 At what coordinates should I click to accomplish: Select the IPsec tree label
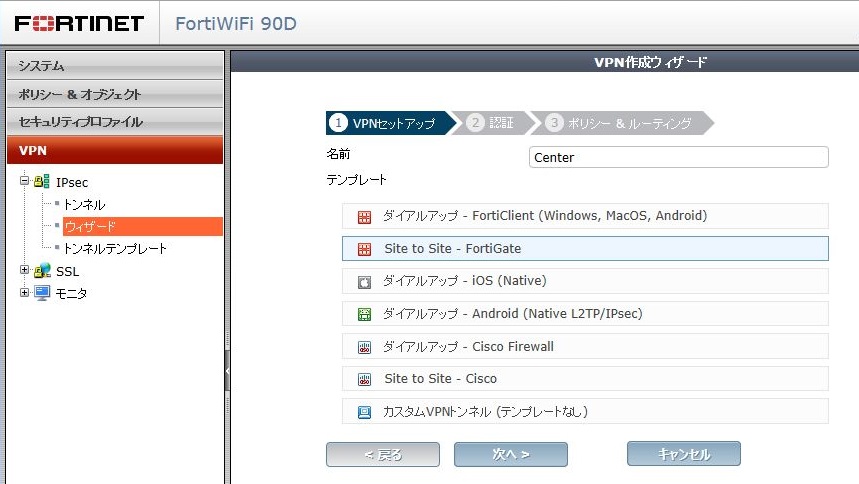tap(72, 182)
